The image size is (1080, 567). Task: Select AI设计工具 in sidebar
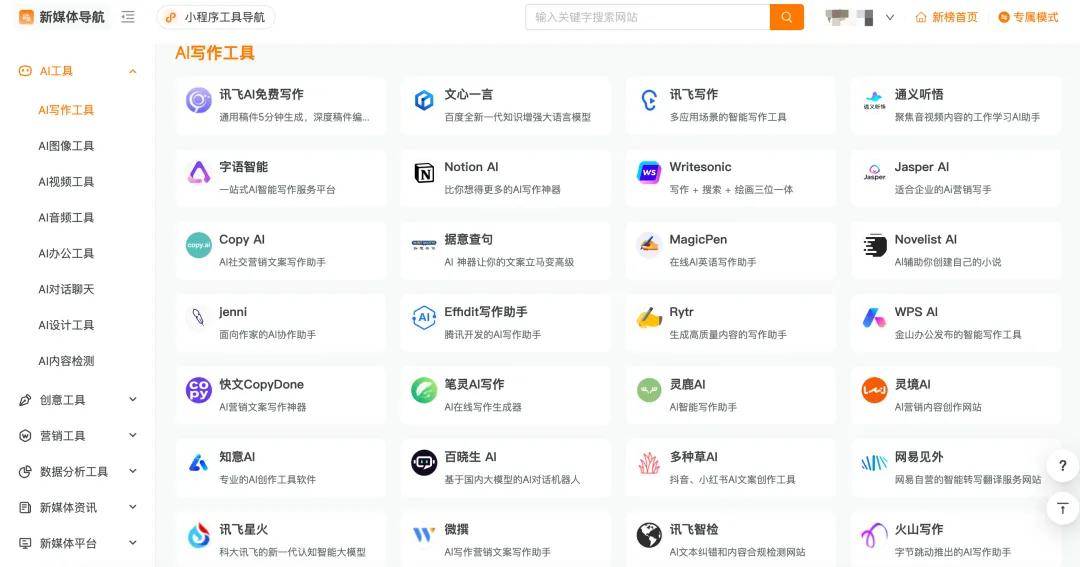(x=66, y=324)
